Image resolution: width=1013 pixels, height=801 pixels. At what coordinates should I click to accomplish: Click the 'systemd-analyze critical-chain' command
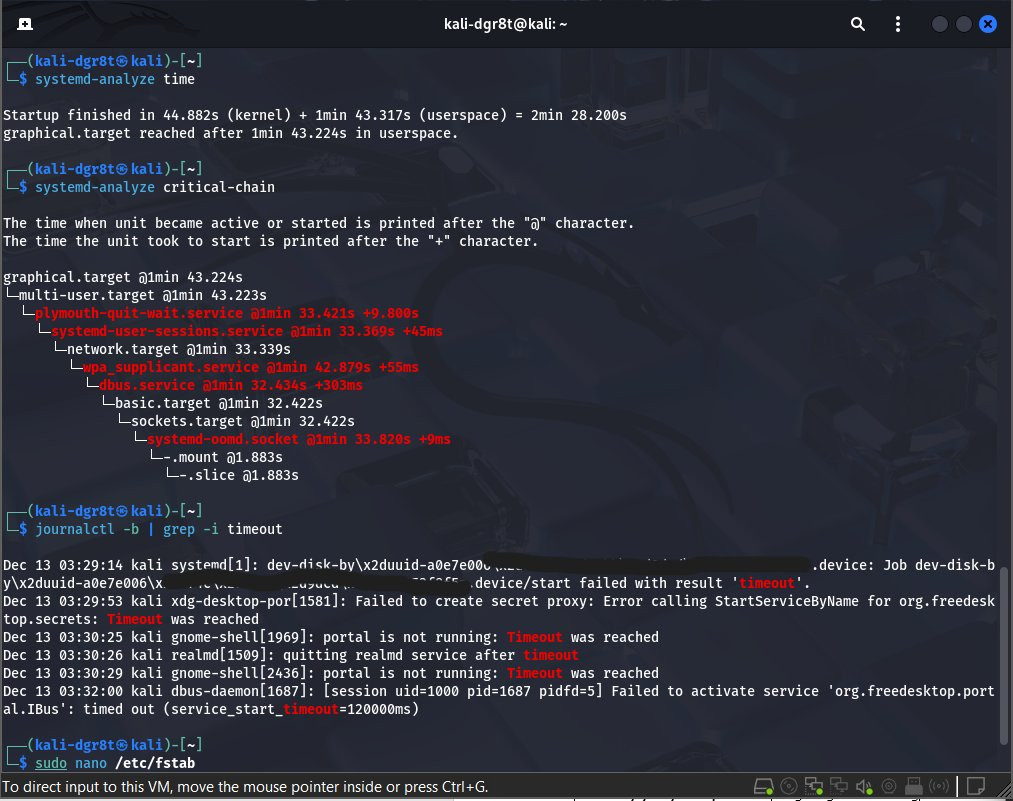(x=154, y=187)
